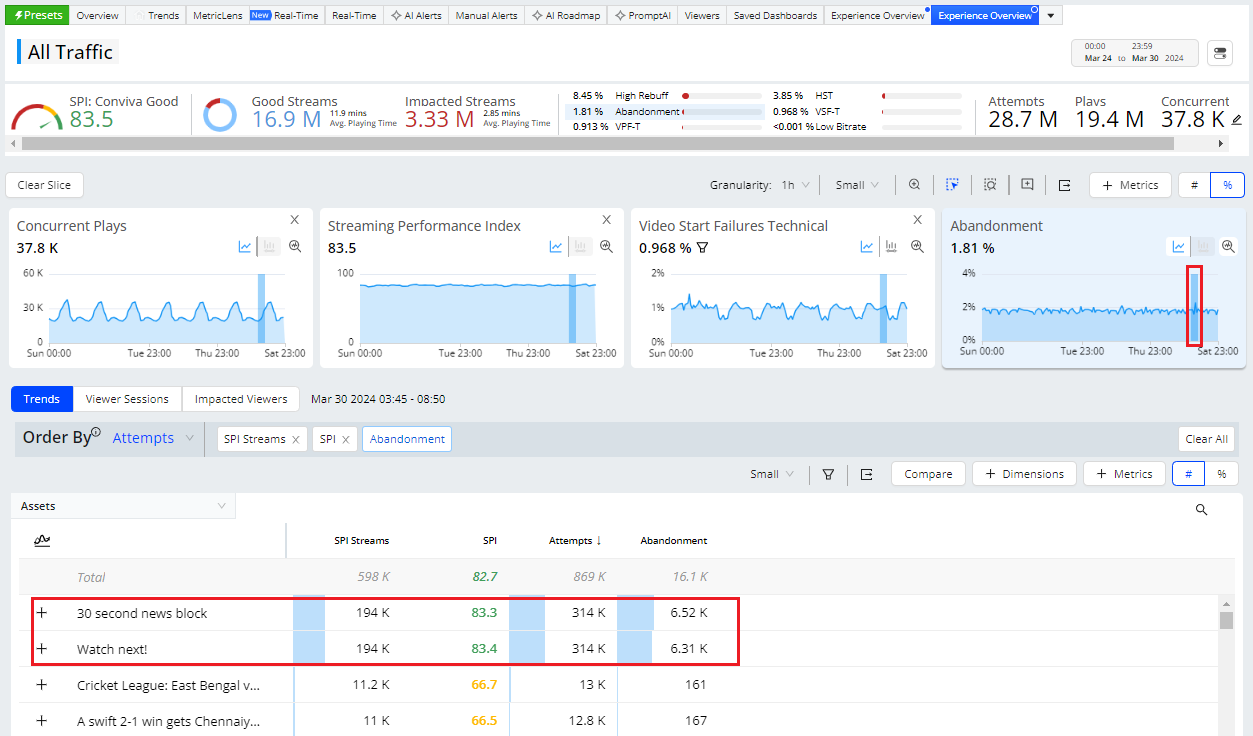
Task: Switch to the Viewer Sessions tab
Action: click(127, 399)
